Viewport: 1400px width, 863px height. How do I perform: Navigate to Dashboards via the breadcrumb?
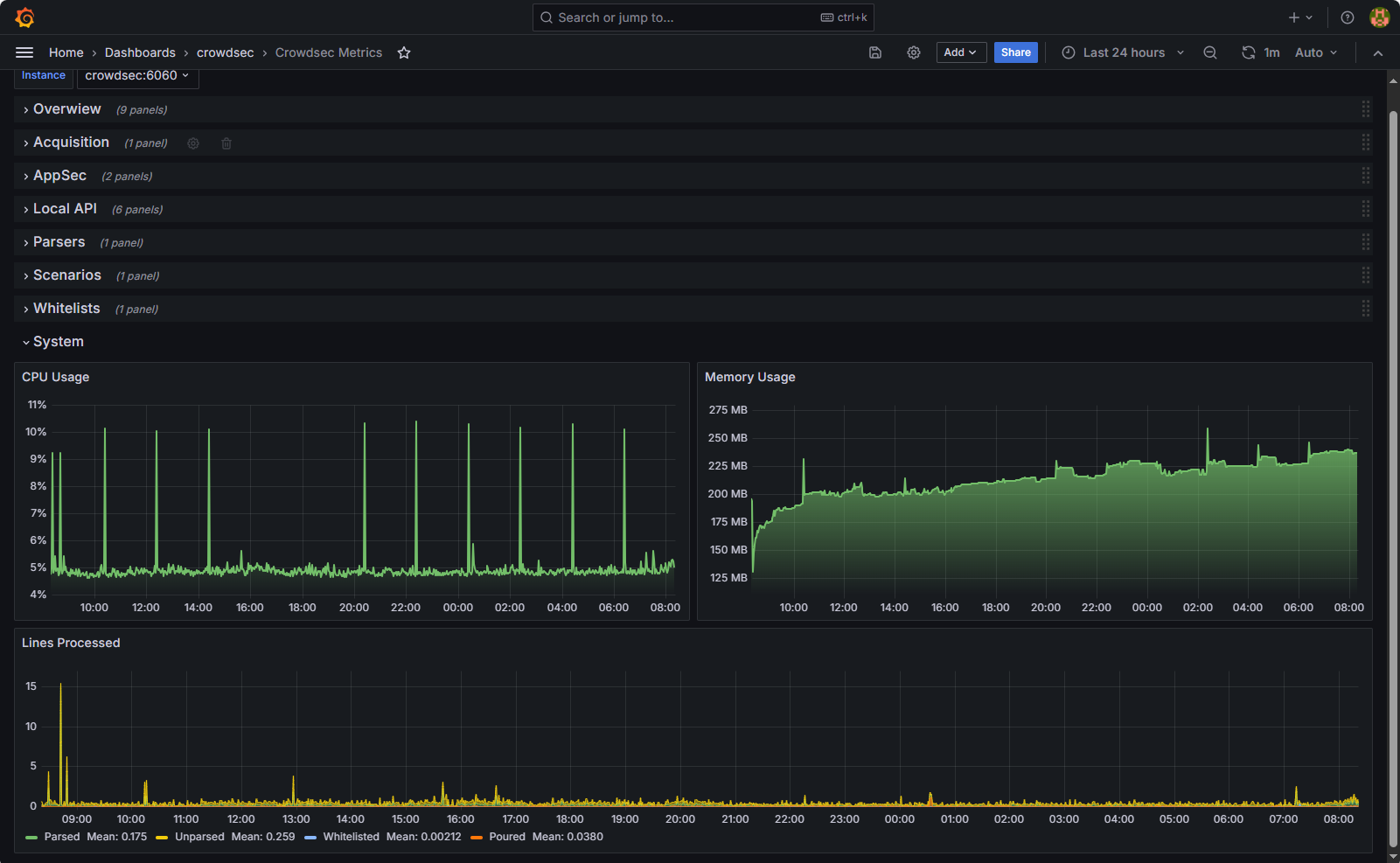140,52
